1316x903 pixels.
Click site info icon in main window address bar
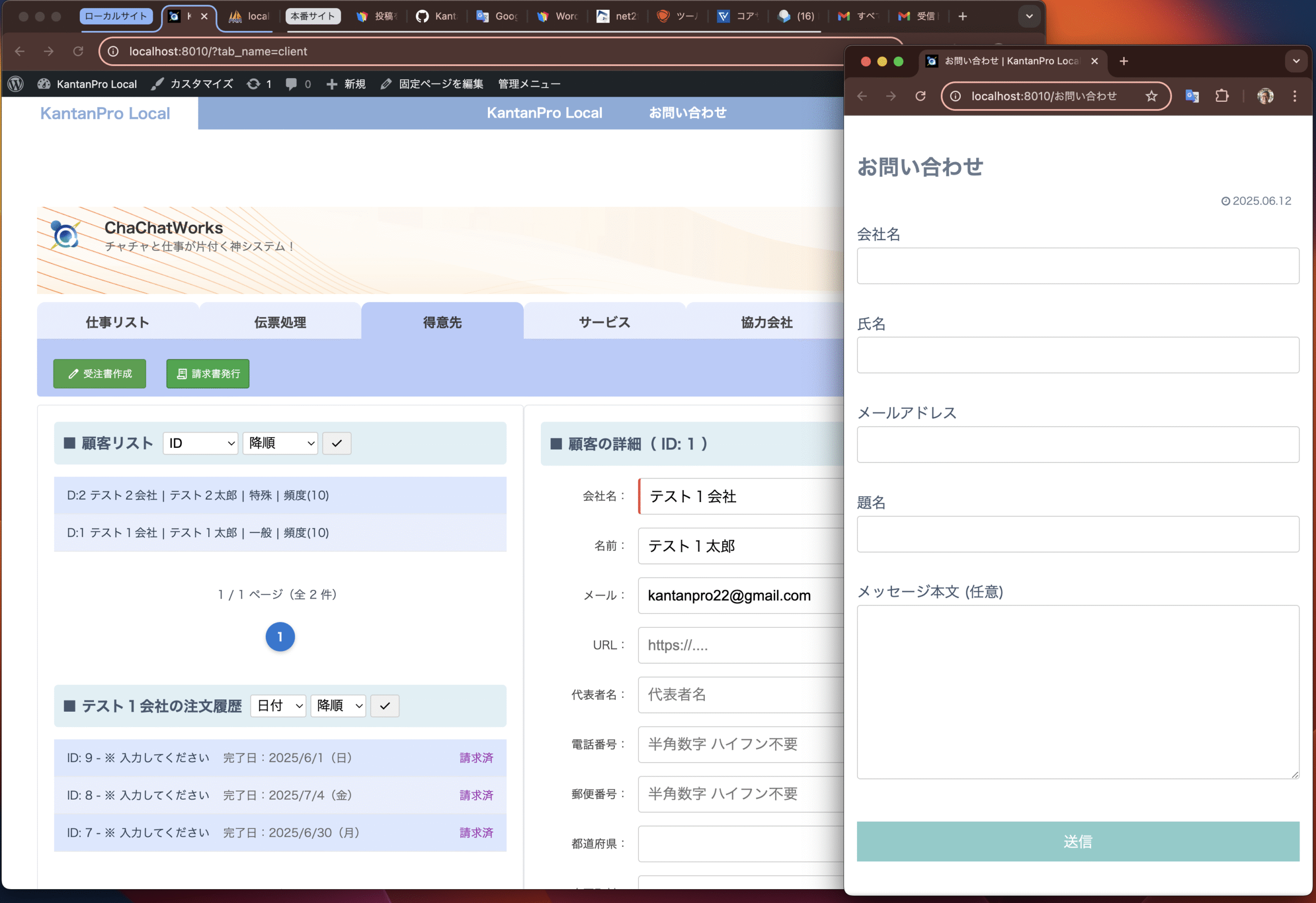click(x=113, y=51)
